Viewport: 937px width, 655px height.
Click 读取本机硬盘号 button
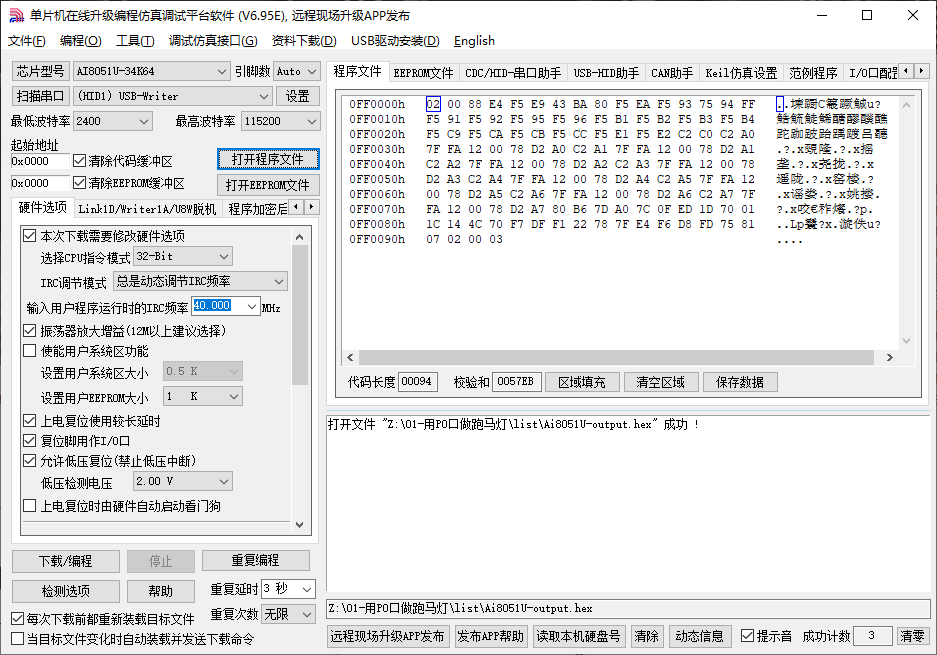pyautogui.click(x=578, y=636)
